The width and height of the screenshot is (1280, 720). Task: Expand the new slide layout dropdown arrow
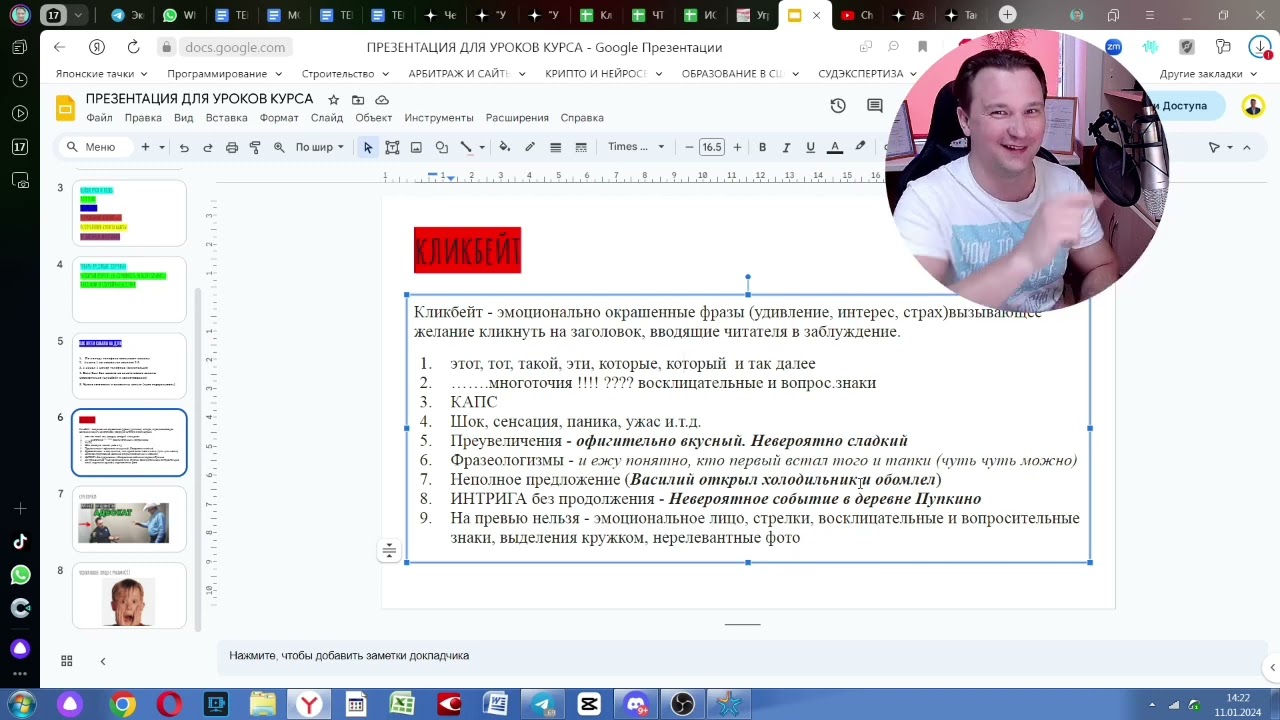coord(161,147)
